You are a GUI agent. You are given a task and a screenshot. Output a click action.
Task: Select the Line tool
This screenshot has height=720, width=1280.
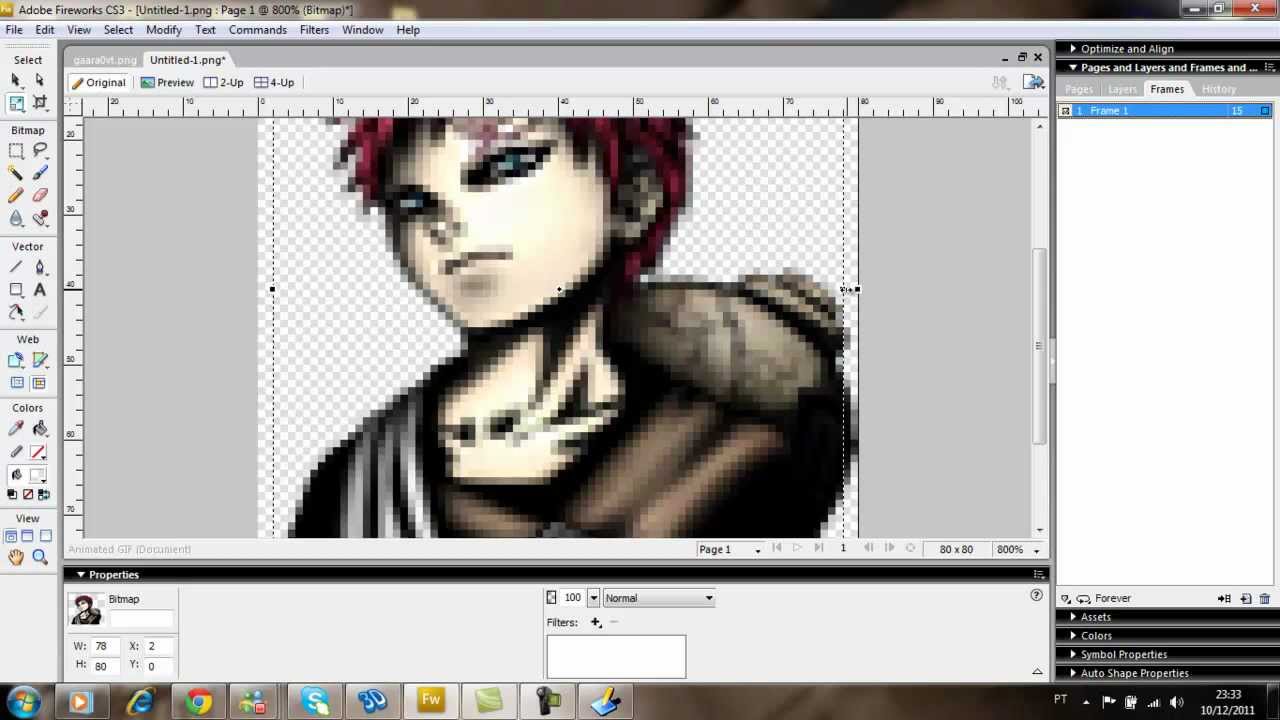click(16, 267)
